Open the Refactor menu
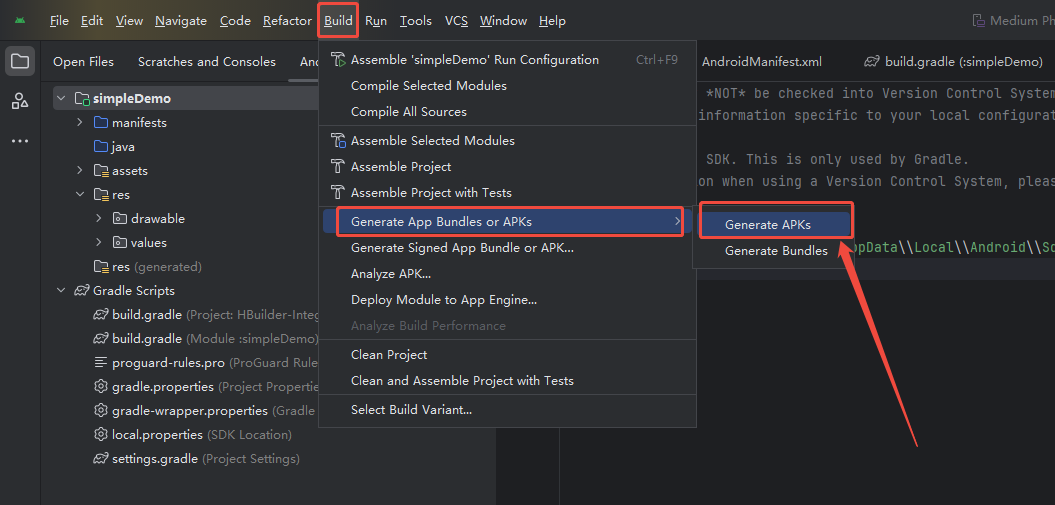The height and width of the screenshot is (505, 1055). tap(287, 21)
